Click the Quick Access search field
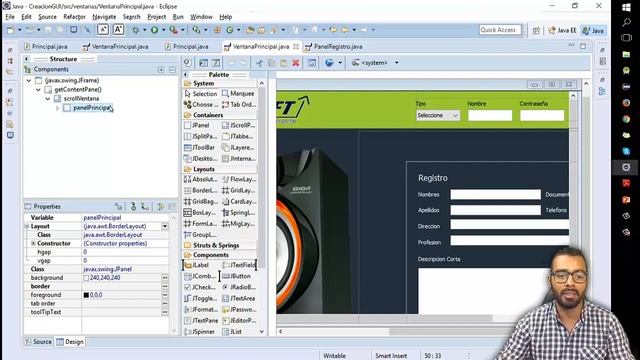 tap(500, 30)
